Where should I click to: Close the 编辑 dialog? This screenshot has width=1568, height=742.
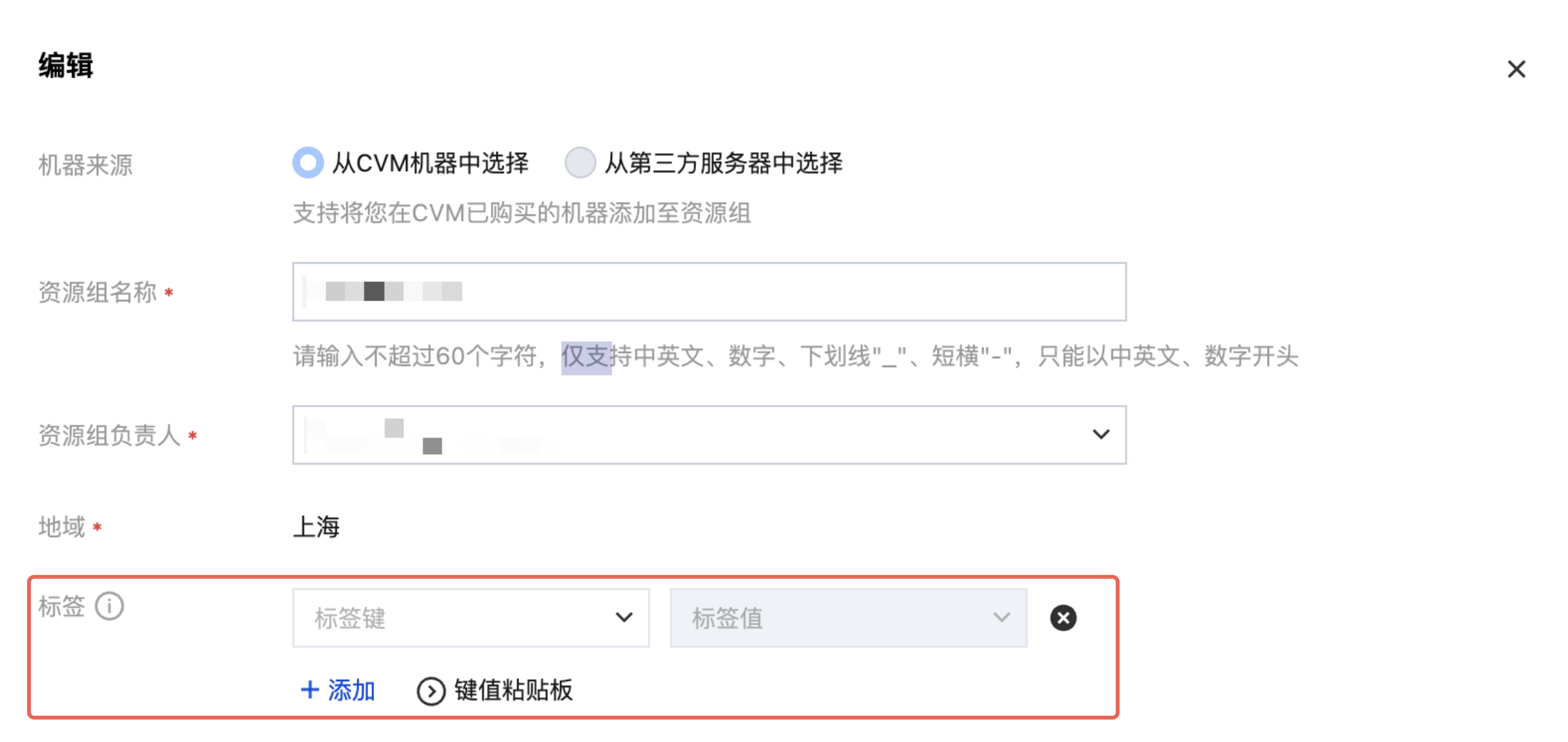point(1516,69)
